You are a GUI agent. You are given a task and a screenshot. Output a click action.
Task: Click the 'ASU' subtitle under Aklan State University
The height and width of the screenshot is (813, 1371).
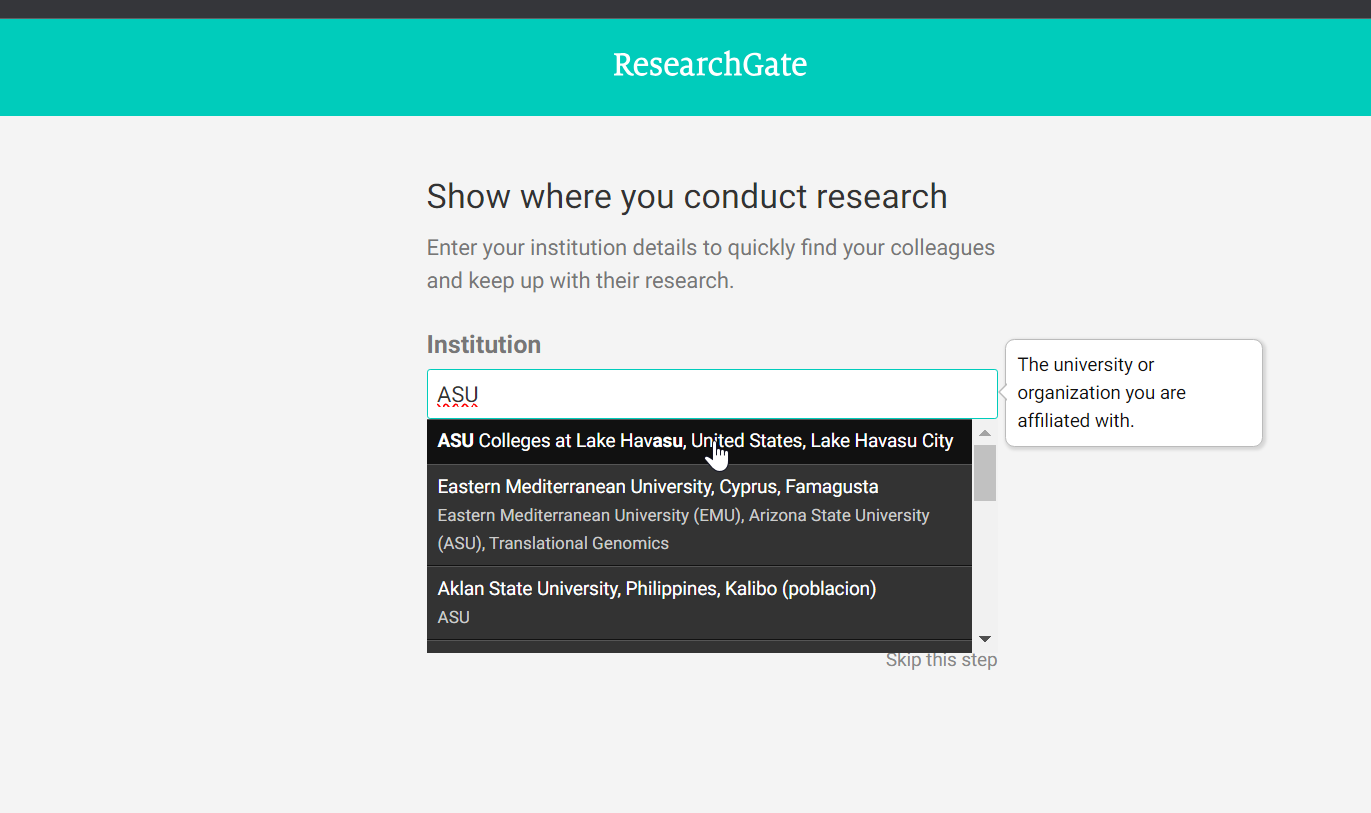click(x=453, y=617)
